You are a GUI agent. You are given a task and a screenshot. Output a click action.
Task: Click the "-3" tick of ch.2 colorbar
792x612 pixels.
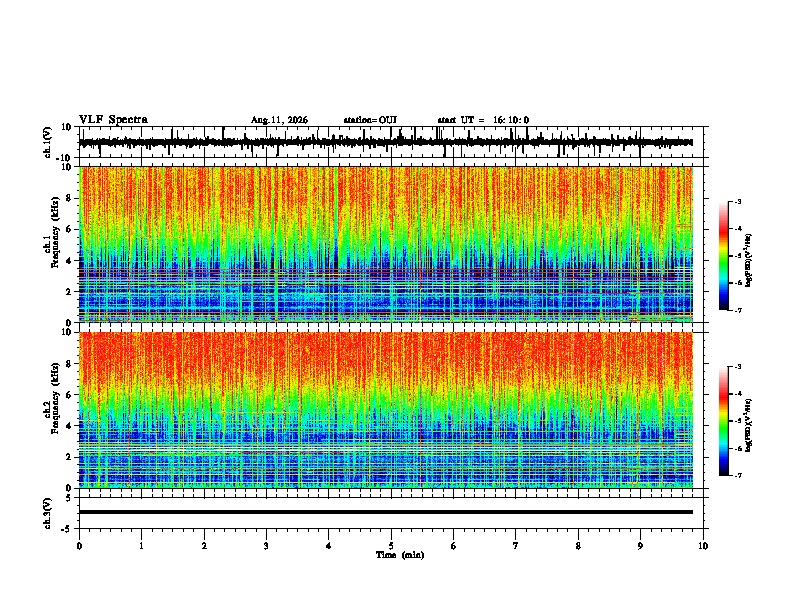[738, 367]
